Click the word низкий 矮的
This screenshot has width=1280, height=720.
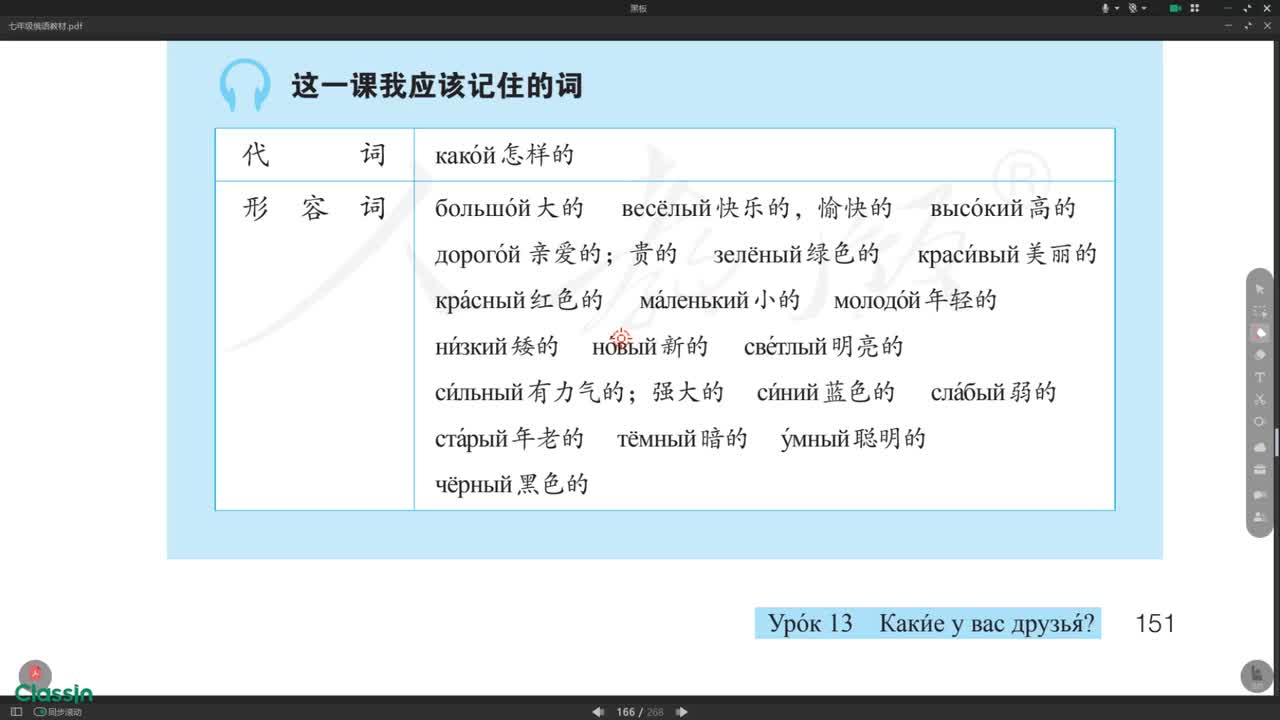497,346
